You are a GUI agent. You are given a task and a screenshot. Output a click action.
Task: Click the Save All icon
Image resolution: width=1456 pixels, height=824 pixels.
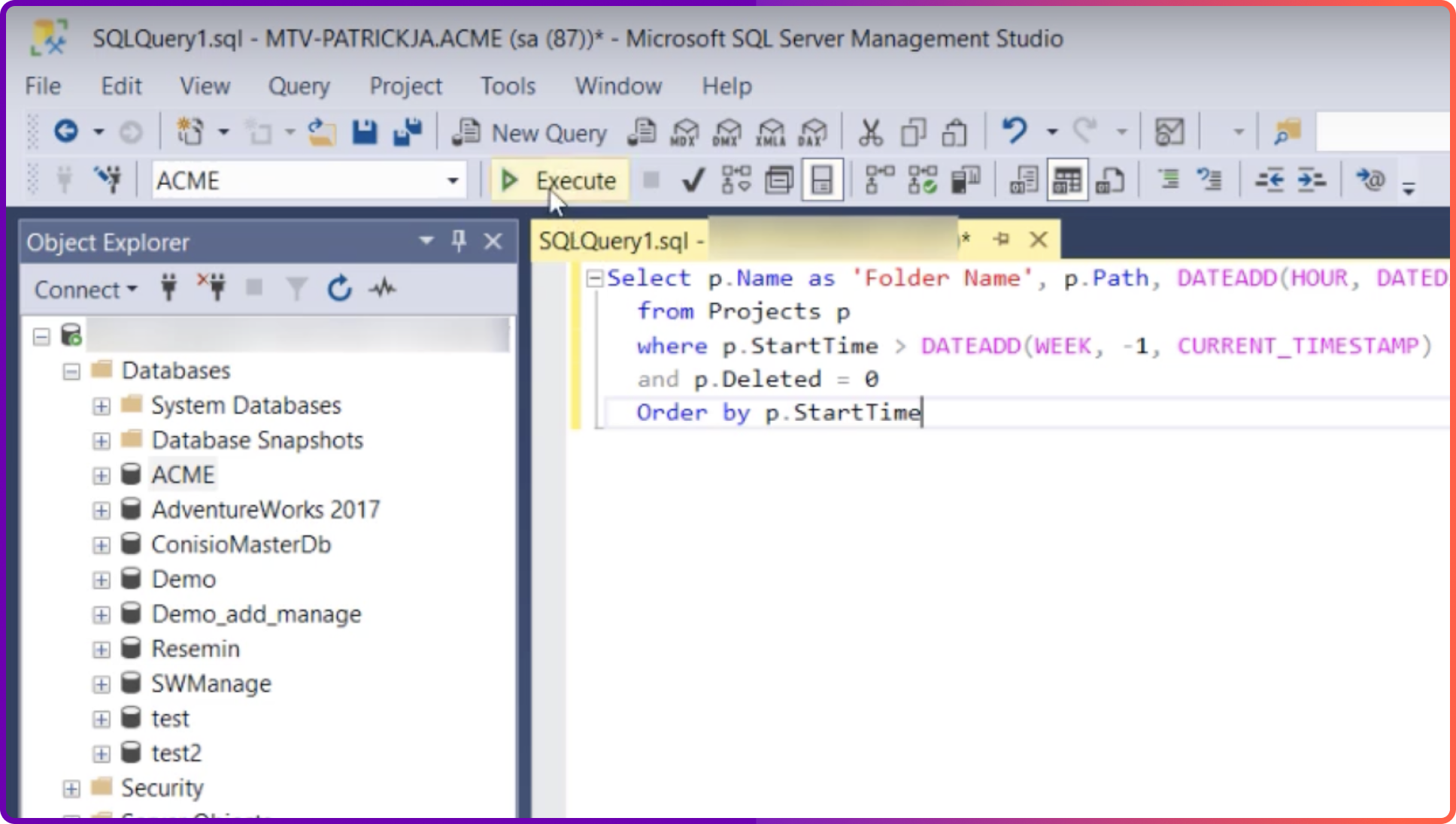pyautogui.click(x=408, y=132)
